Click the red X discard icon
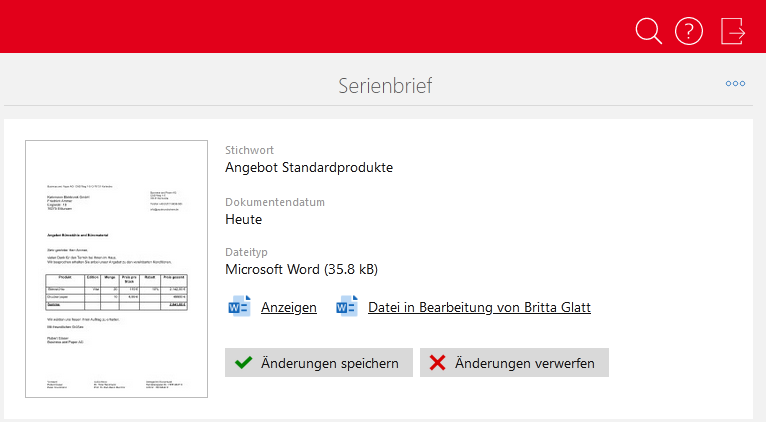766x422 pixels. click(x=437, y=363)
